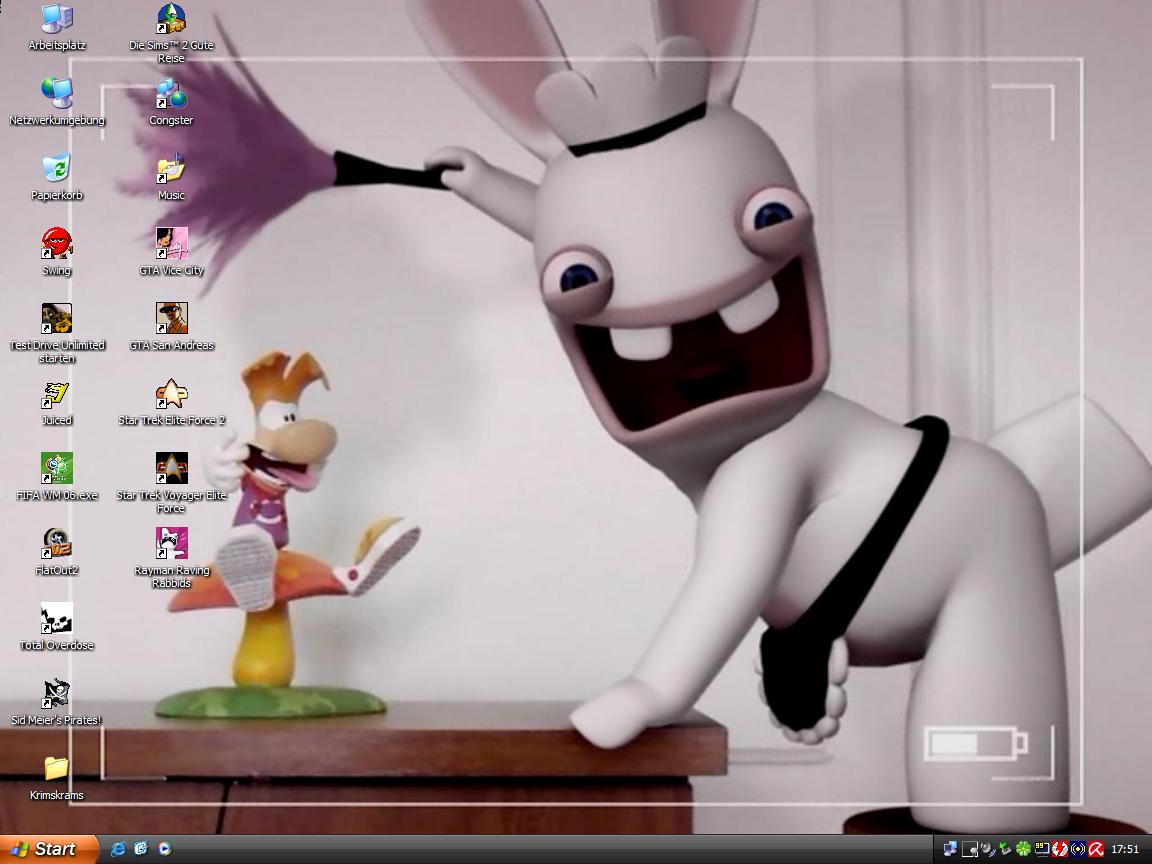The height and width of the screenshot is (864, 1152).
Task: Click the red Avira umbrella tray icon
Action: [1096, 849]
